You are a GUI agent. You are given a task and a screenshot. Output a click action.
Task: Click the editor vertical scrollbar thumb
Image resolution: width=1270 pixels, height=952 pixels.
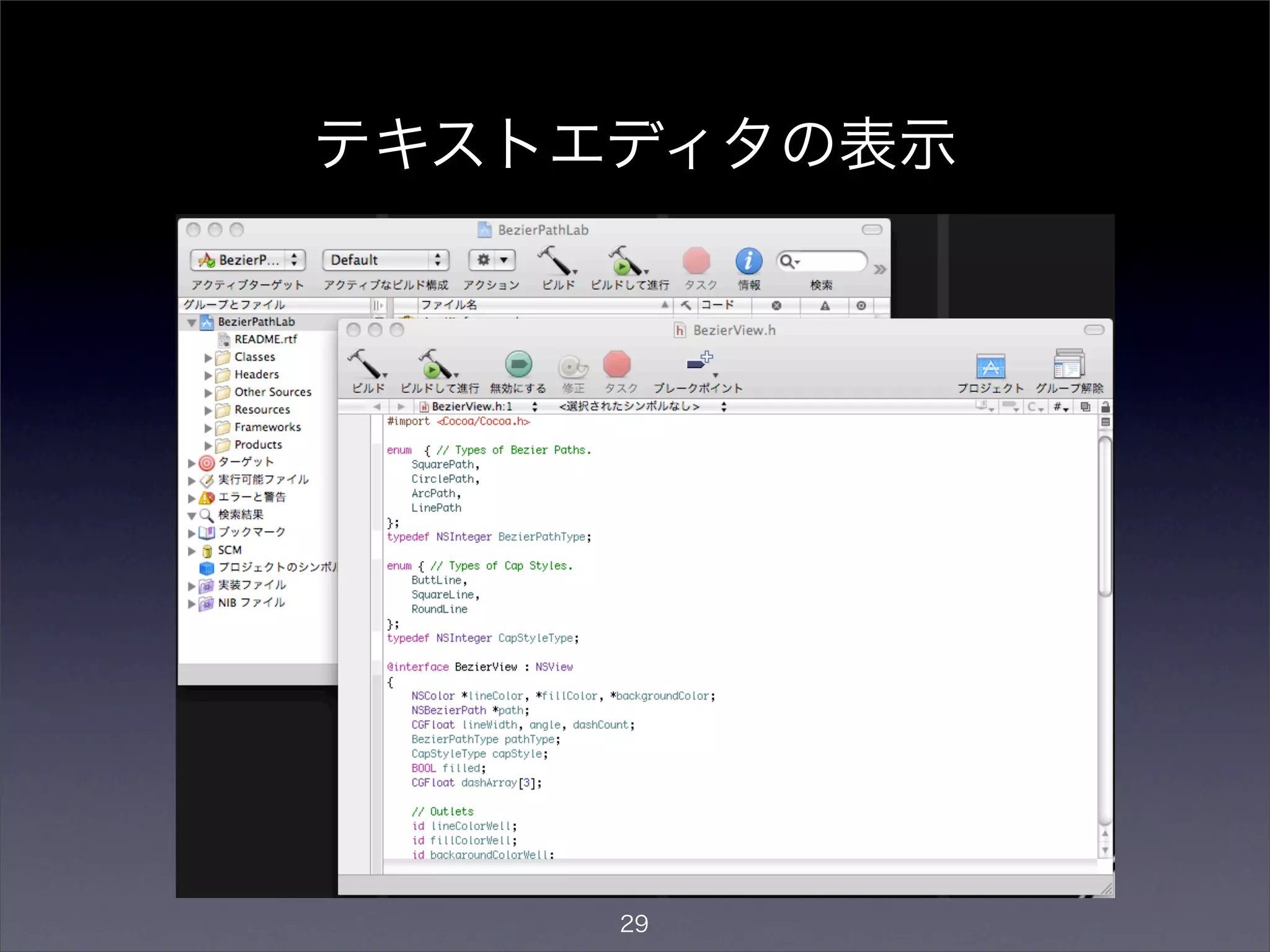pos(1105,516)
